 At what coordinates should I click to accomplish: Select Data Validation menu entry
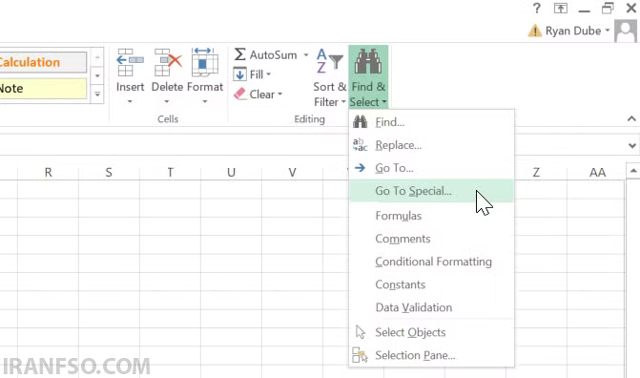[431, 307]
